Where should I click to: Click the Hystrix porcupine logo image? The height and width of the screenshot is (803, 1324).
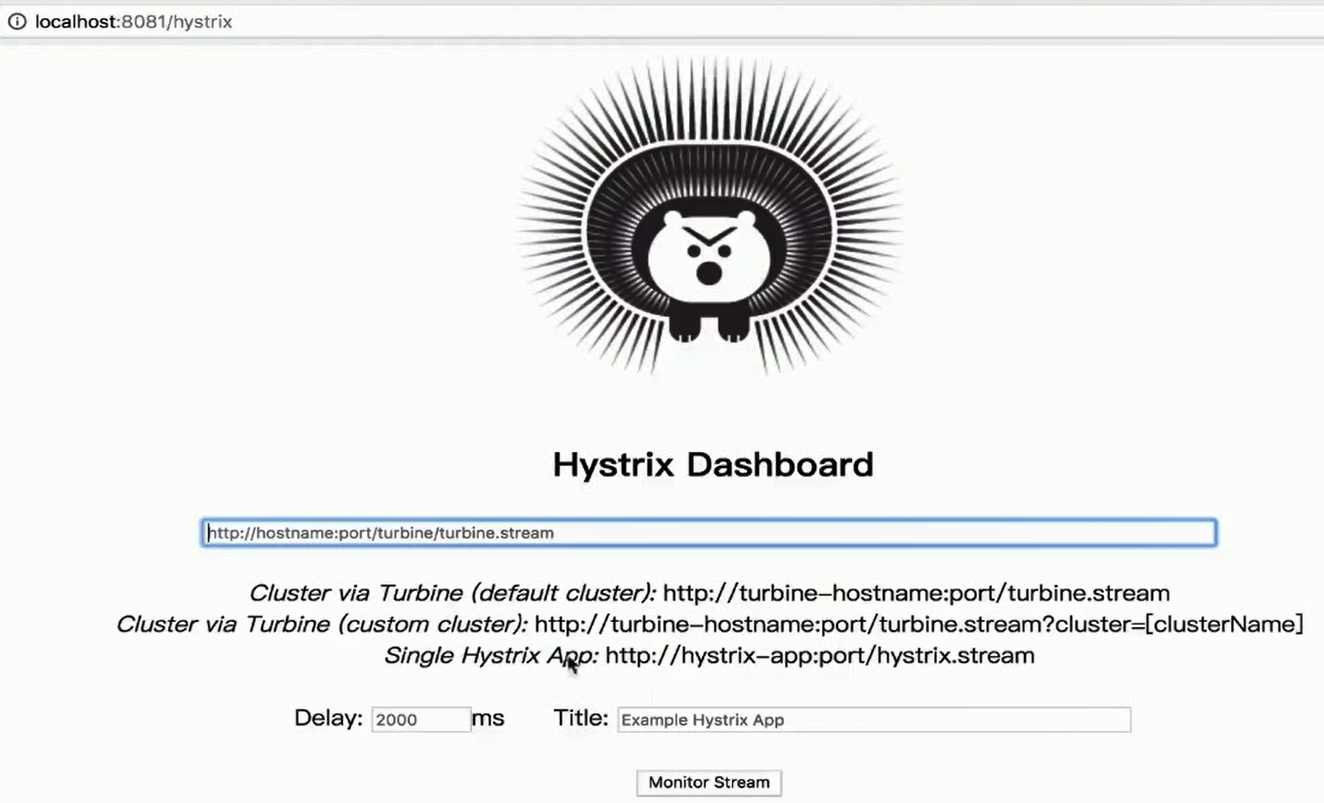coord(710,214)
